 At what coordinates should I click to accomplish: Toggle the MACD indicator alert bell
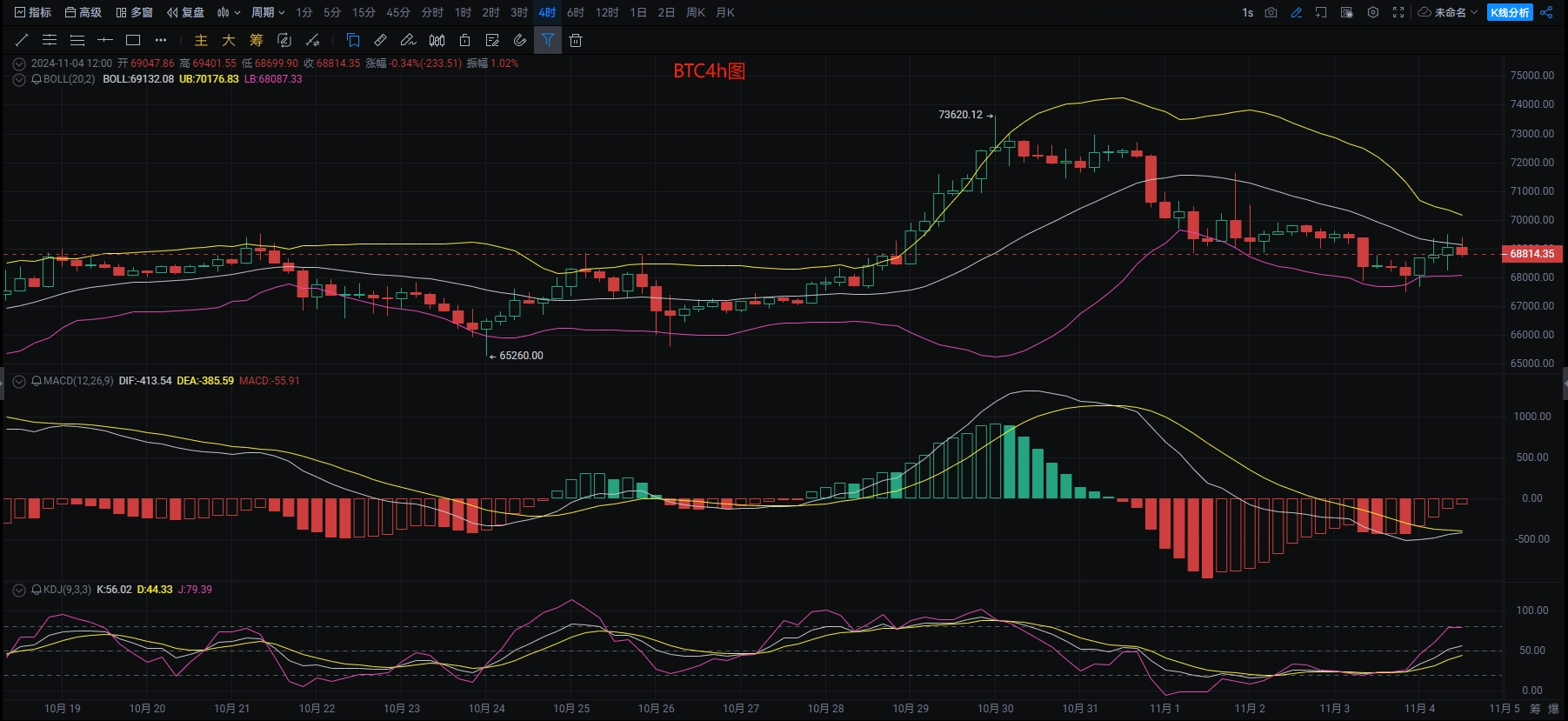point(37,381)
